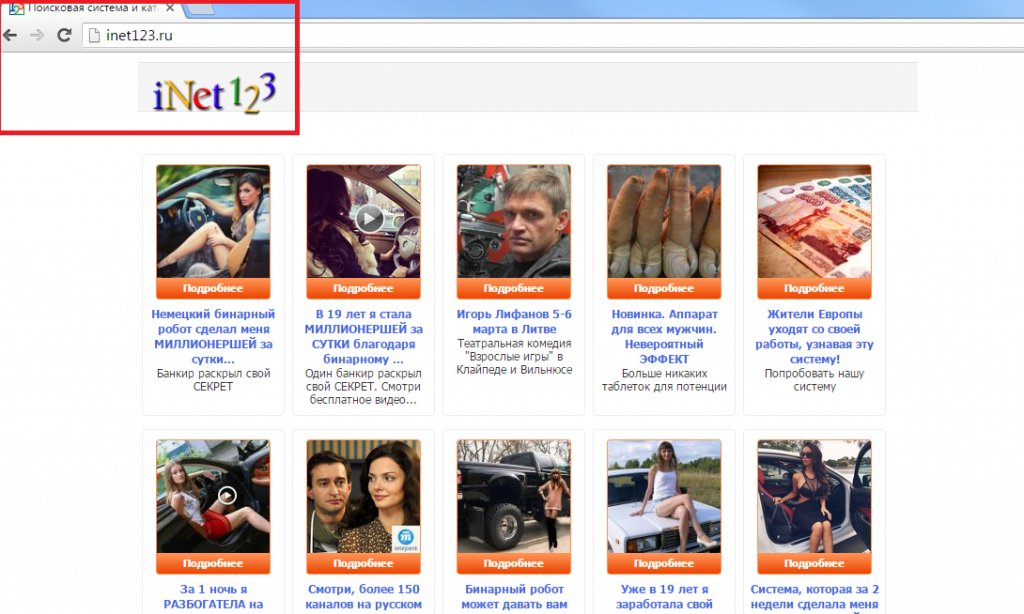This screenshot has width=1024, height=614.
Task: Open the thumbnail above Новинка. Аппарат ad
Action: point(664,221)
